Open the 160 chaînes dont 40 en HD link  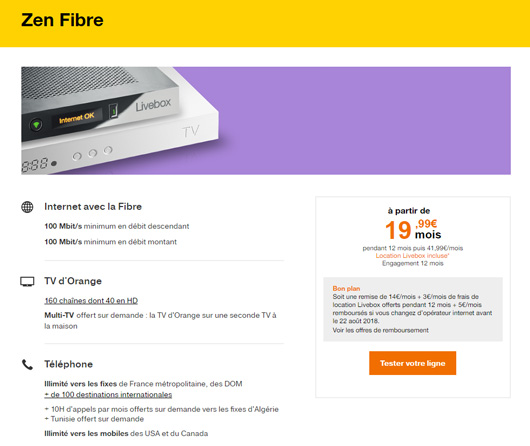91,301
